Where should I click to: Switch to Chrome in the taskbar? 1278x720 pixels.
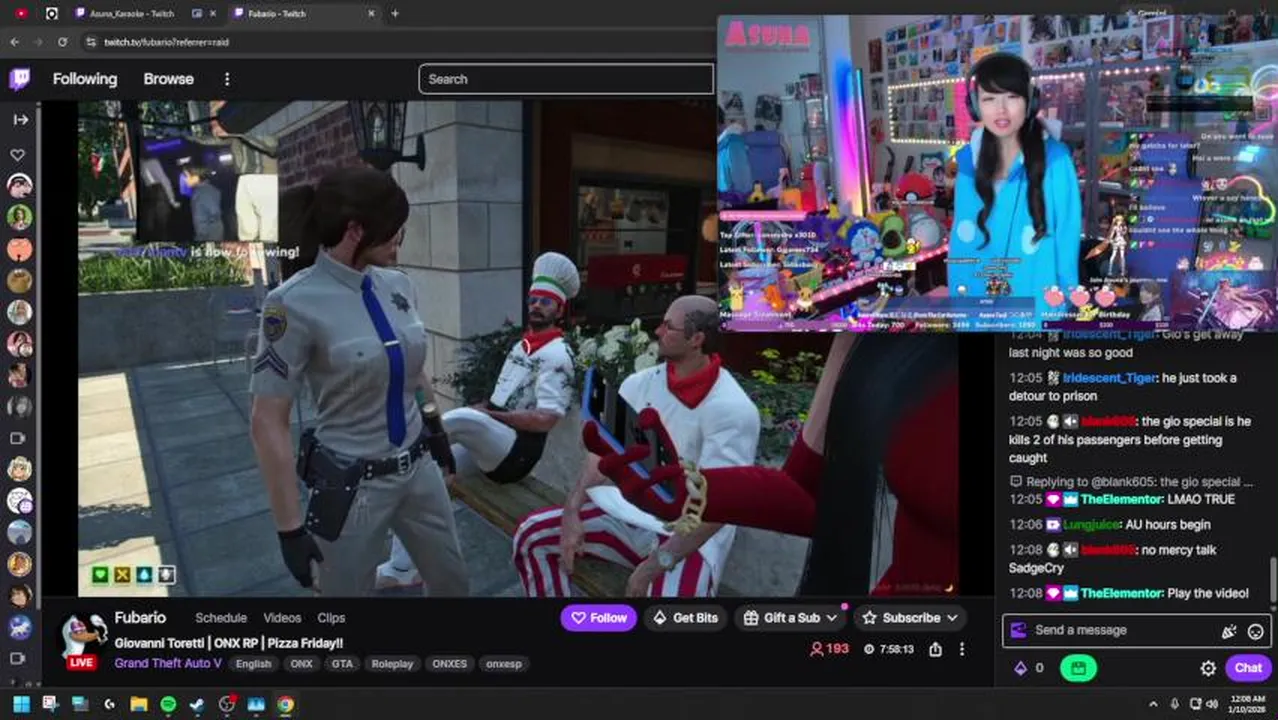click(x=285, y=705)
